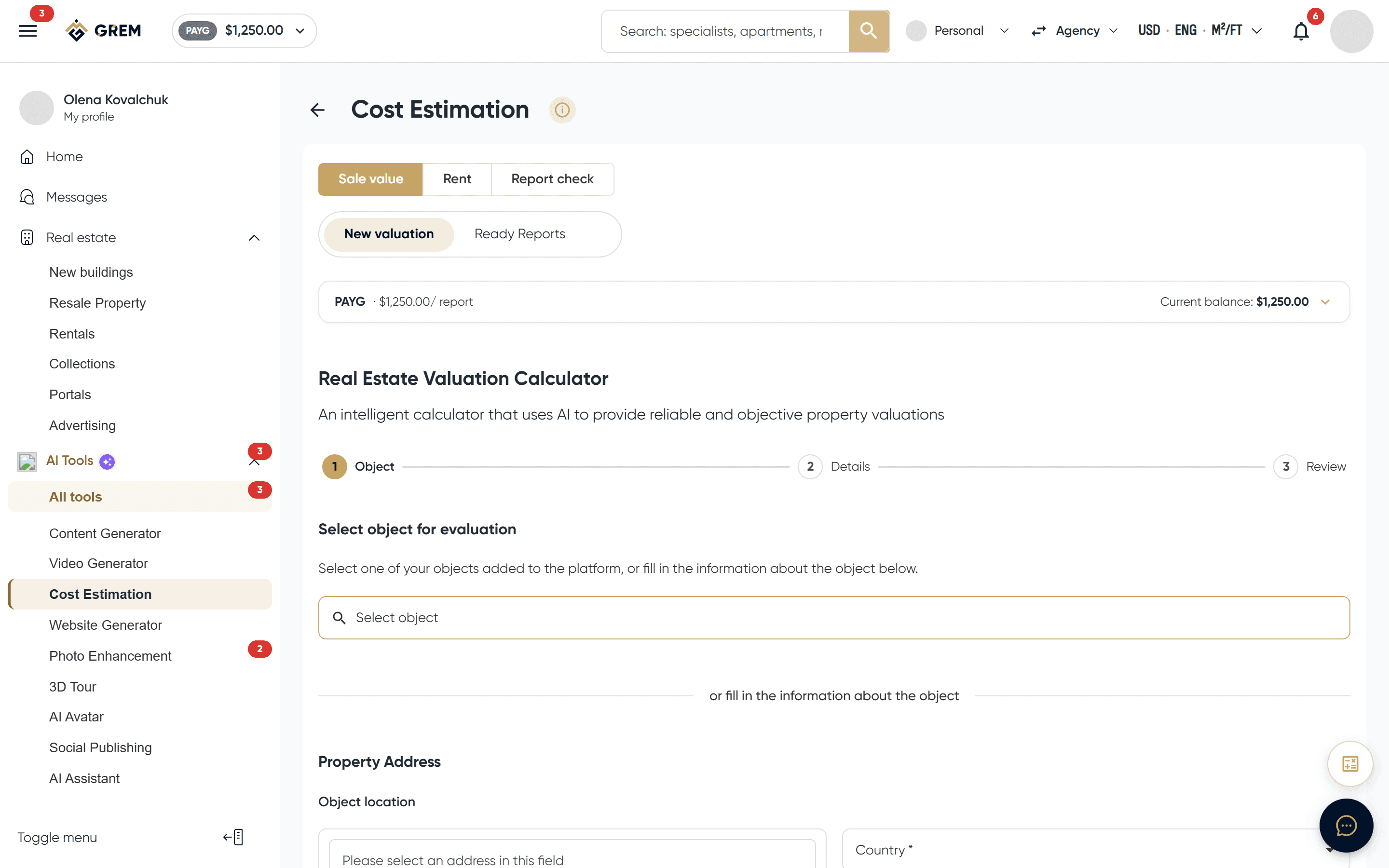This screenshot has height=868, width=1389.
Task: Open the hamburger main menu
Action: [x=27, y=31]
